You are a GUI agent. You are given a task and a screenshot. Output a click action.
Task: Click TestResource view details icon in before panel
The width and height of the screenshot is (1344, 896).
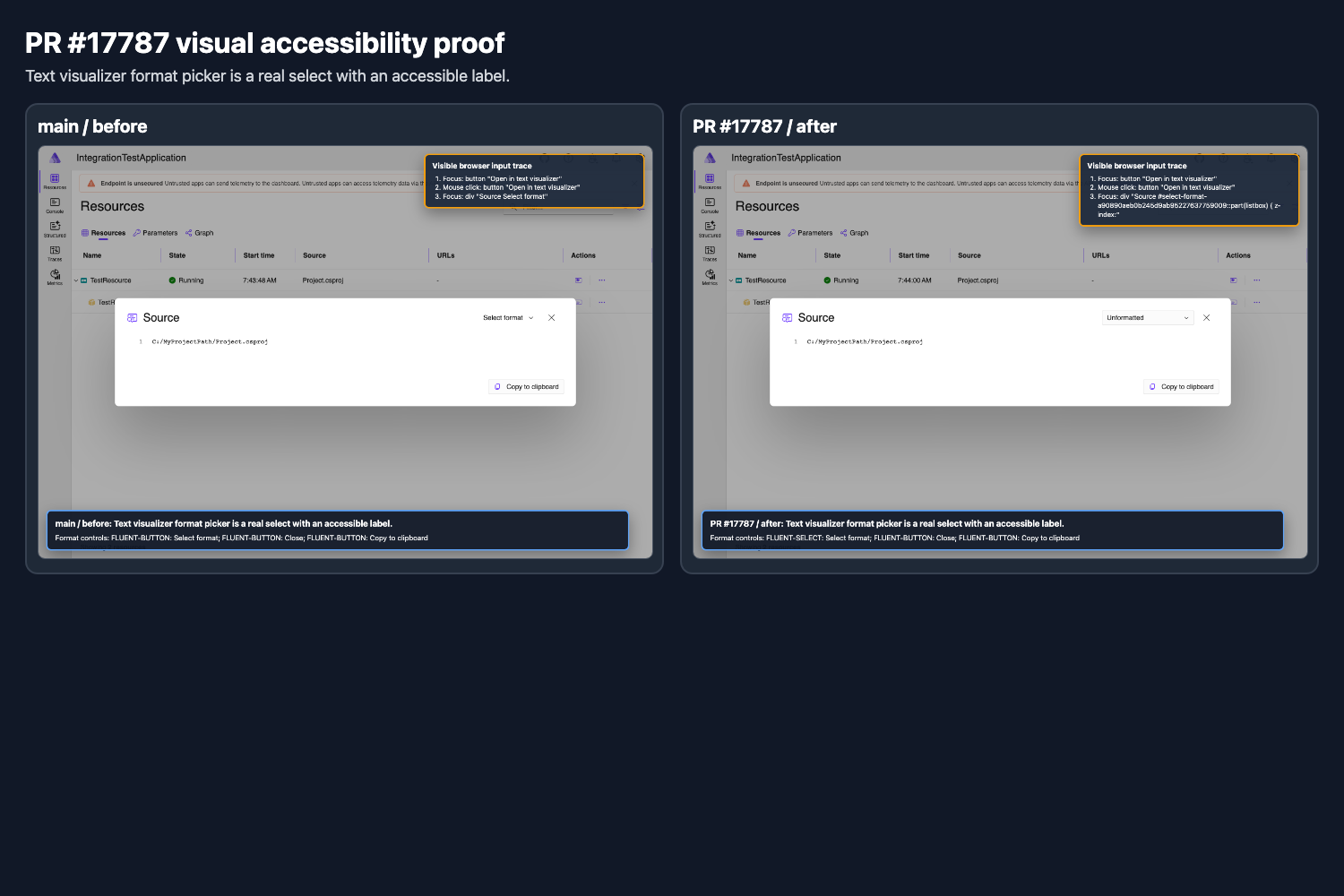[x=579, y=280]
